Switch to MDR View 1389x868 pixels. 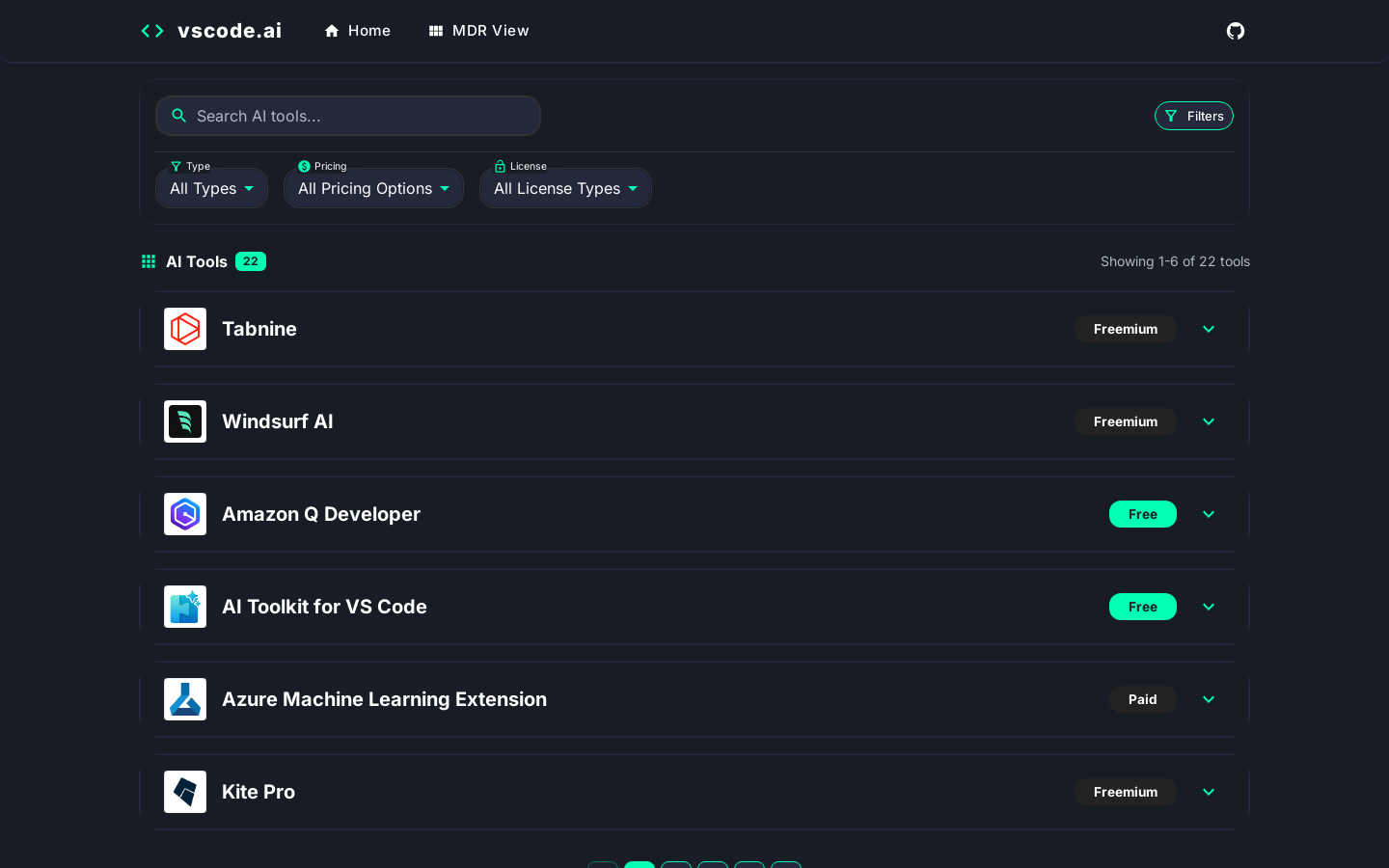pos(478,31)
